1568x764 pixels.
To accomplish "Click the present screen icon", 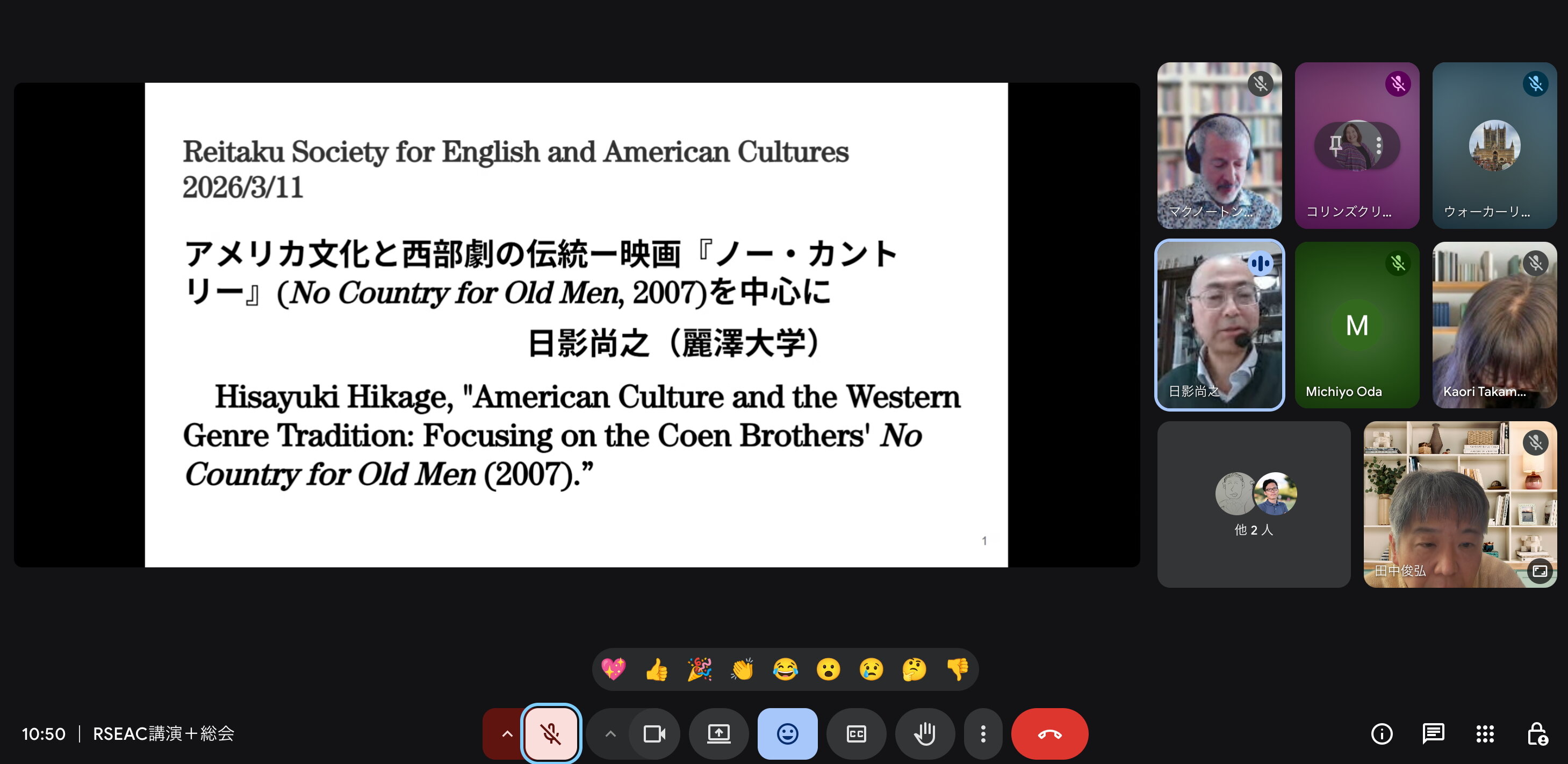I will (718, 733).
